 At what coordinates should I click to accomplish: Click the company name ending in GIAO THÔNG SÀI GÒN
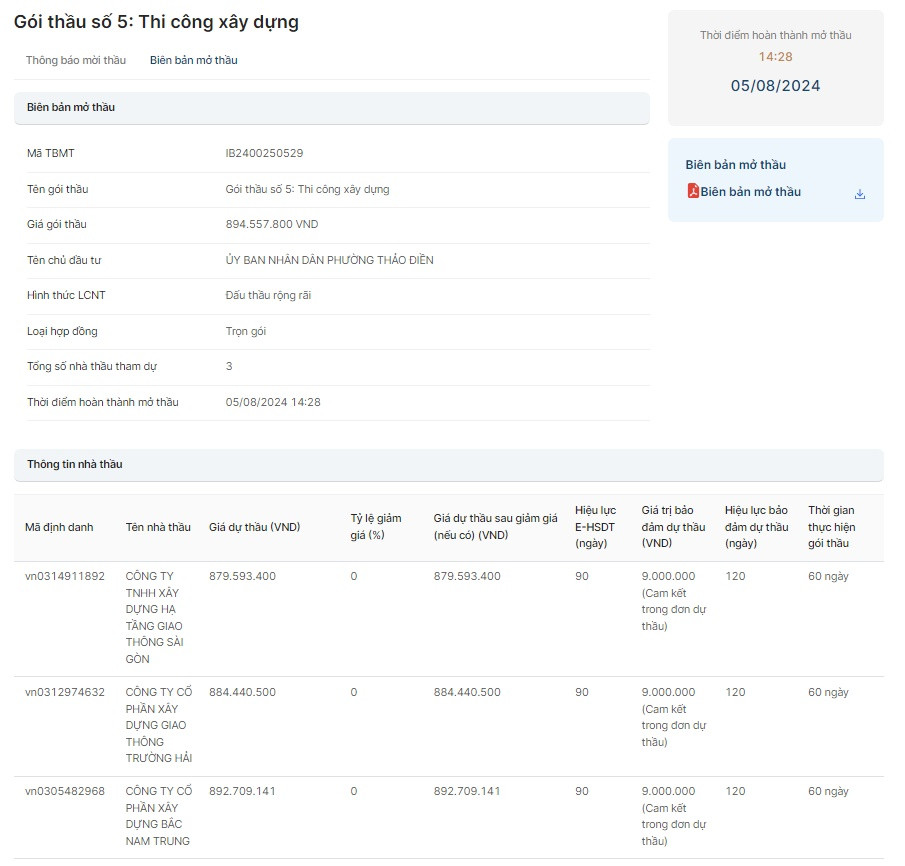155,617
